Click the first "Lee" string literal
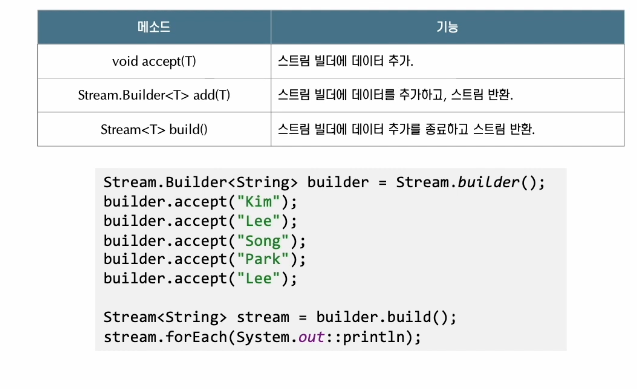Viewport: 637px width, 389px height. click(x=258, y=221)
